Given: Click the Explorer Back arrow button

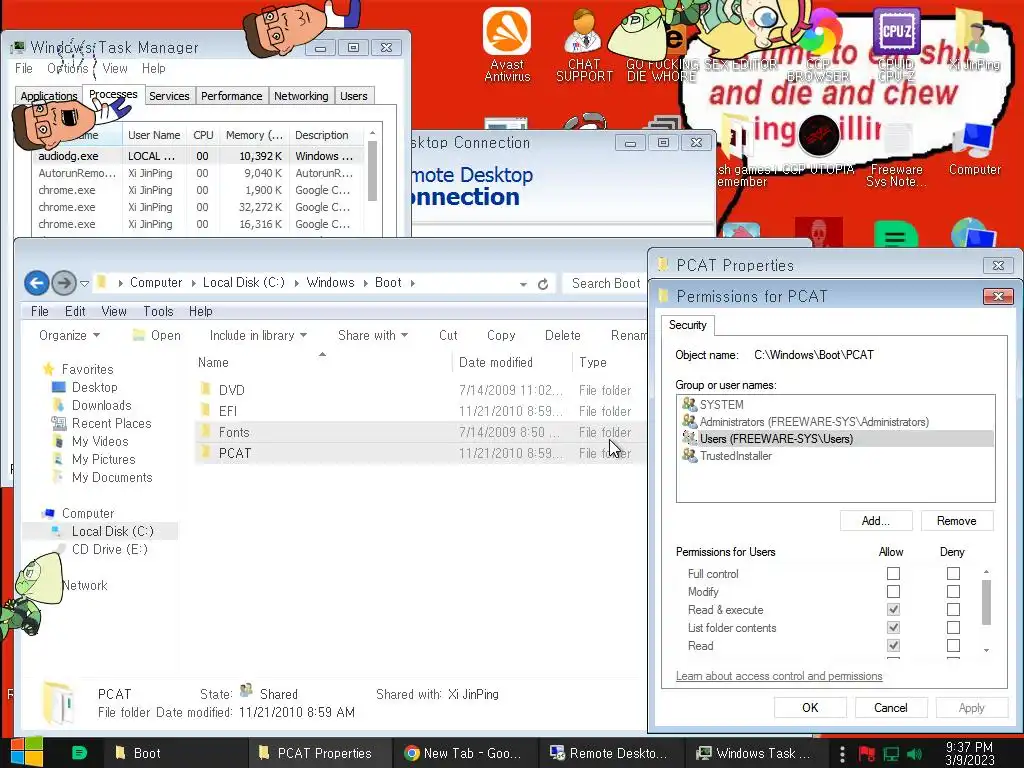Looking at the screenshot, I should 37,283.
